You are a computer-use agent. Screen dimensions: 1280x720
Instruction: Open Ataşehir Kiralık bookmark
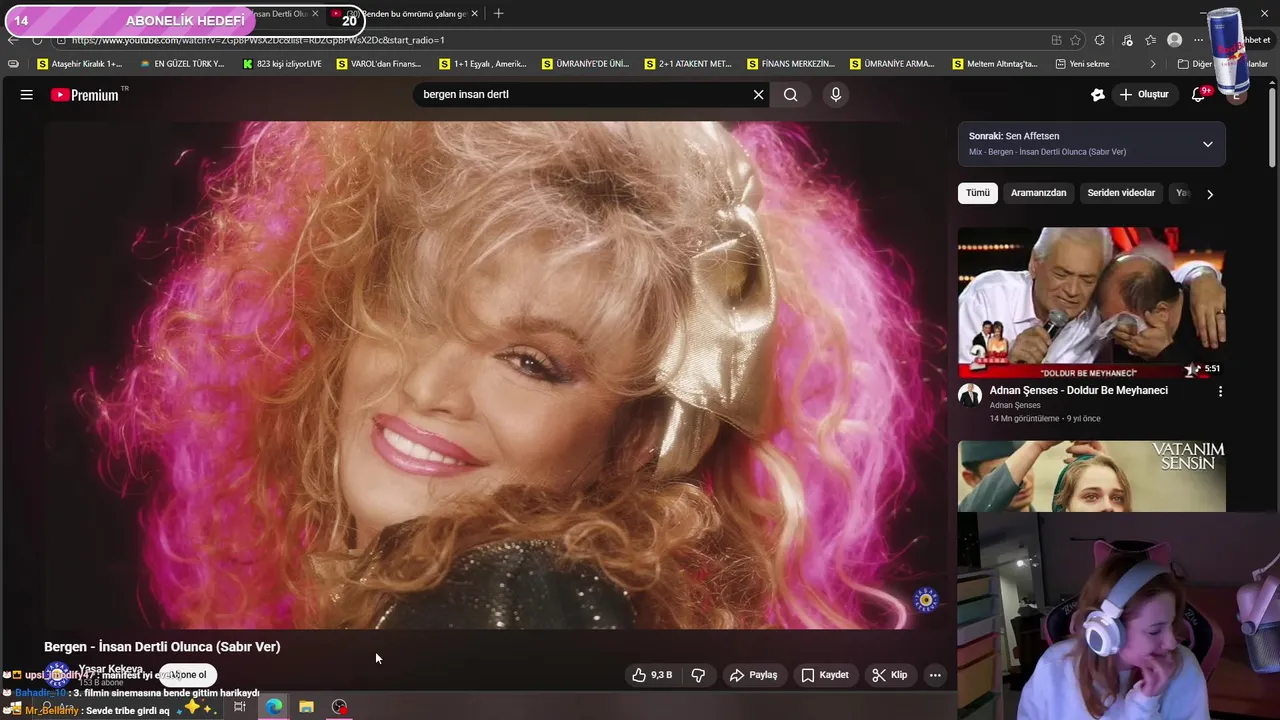click(79, 64)
